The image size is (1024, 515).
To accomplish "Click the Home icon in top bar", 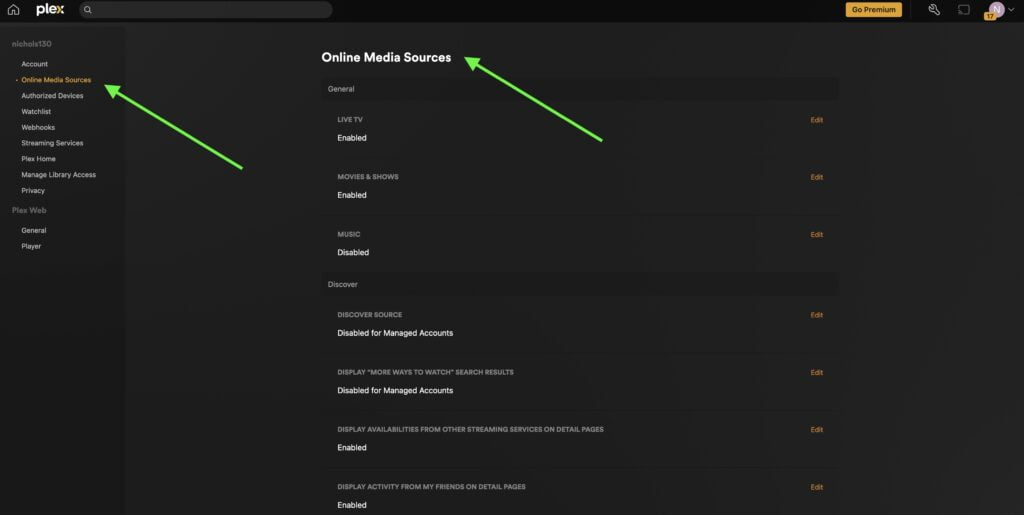I will (13, 10).
